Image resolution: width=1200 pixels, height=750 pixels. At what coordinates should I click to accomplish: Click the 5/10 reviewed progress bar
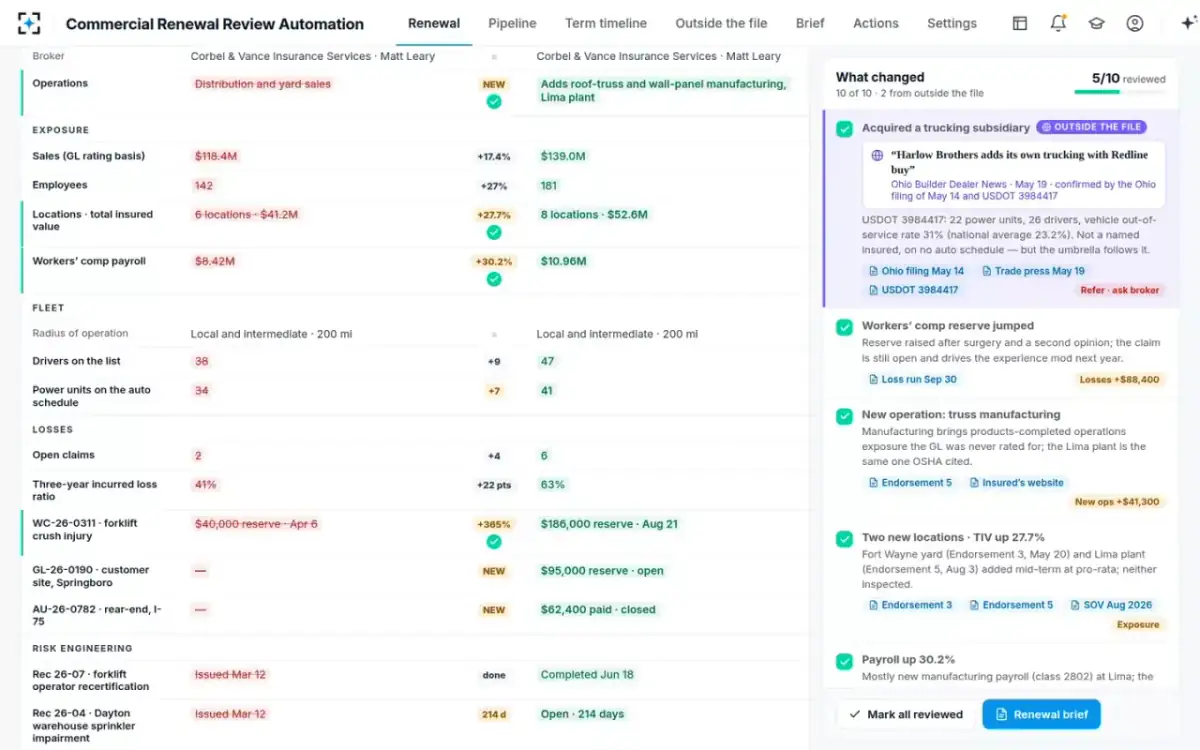(1120, 92)
